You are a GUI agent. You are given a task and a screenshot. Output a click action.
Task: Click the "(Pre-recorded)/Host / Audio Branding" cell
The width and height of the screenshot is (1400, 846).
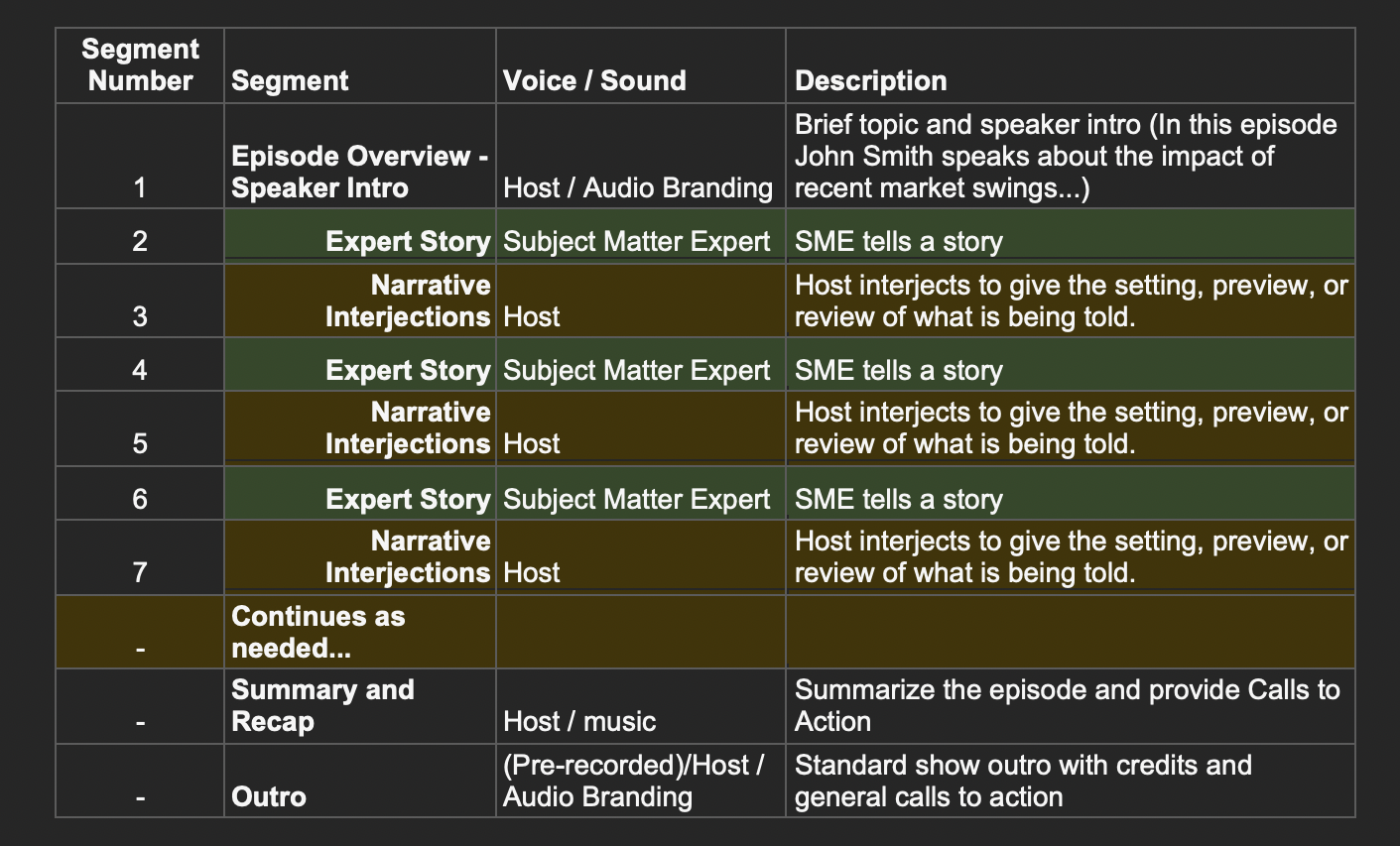(641, 781)
